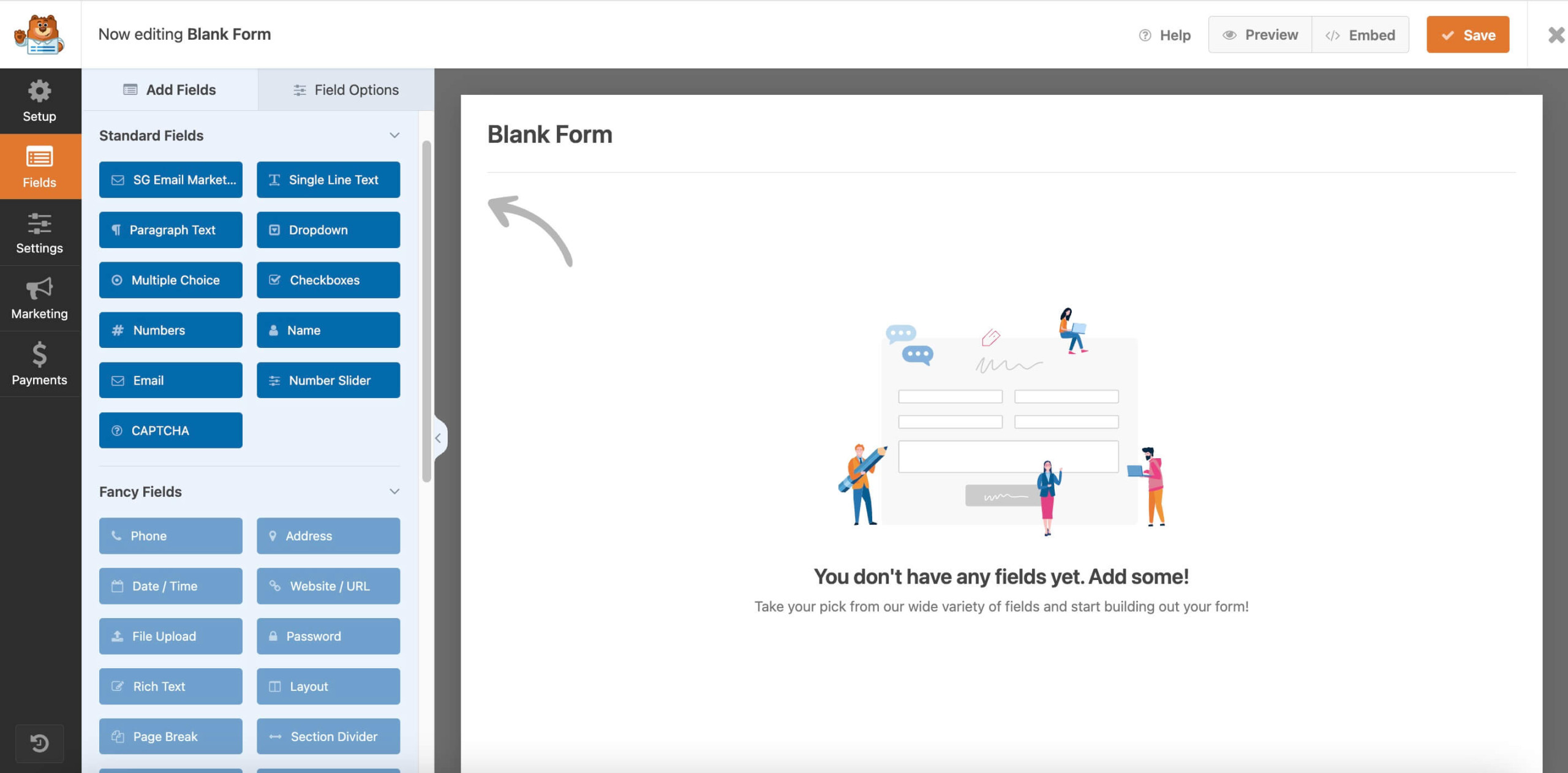Add Number Slider field
Screen dimensions: 1568x773
click(328, 380)
